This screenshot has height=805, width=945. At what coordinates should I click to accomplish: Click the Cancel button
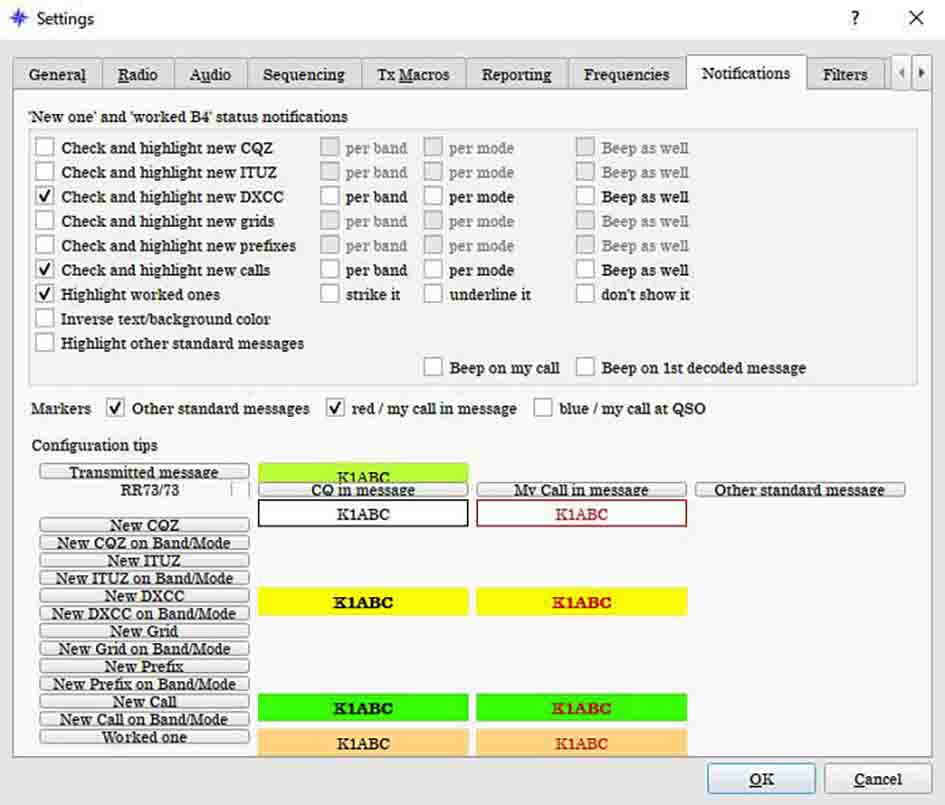(877, 779)
